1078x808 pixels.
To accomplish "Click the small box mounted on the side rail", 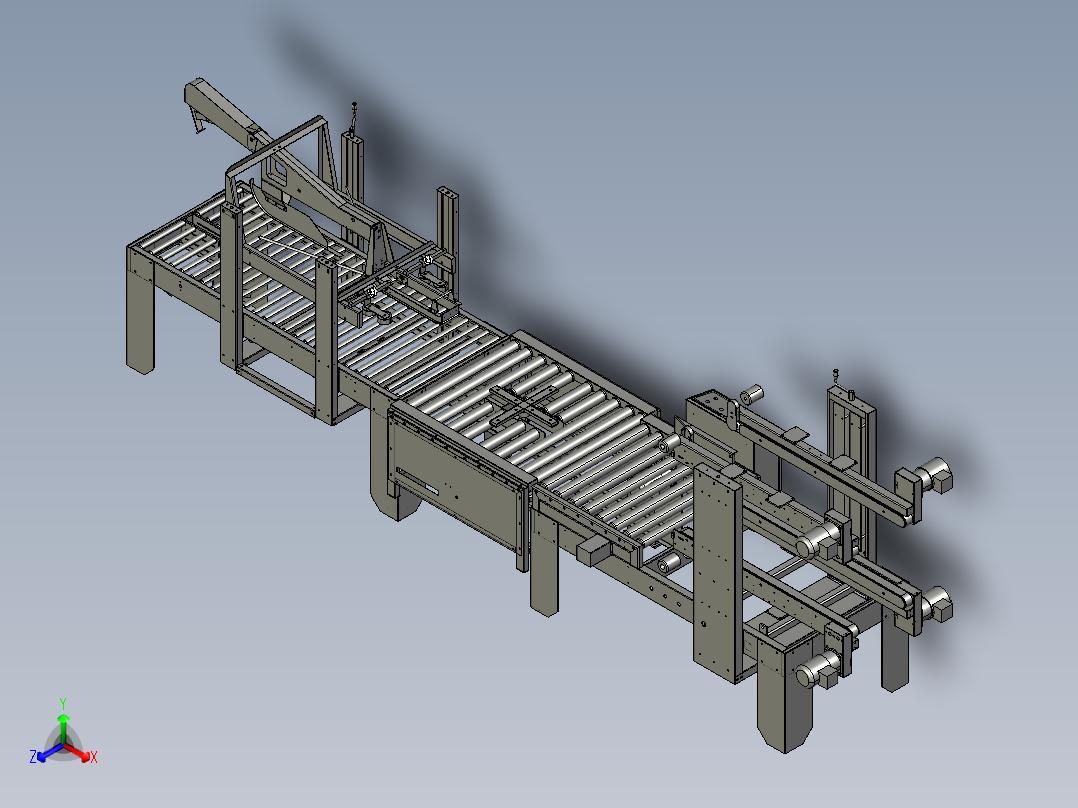I will [x=594, y=552].
